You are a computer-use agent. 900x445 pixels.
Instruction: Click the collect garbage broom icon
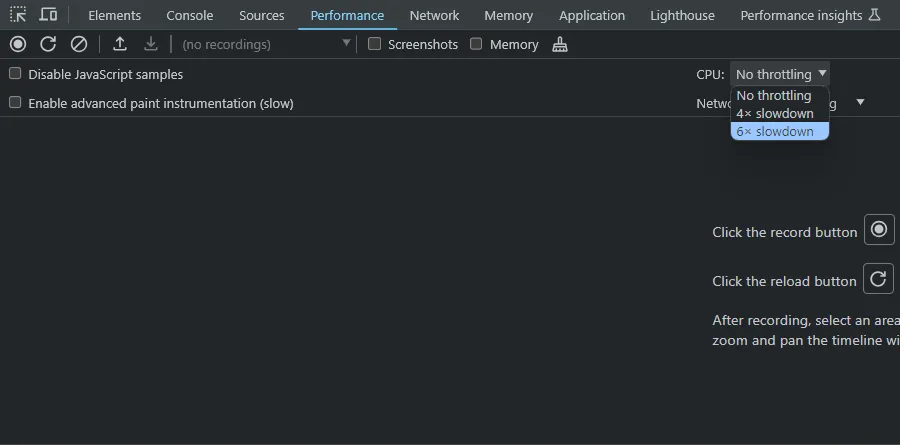pos(560,44)
